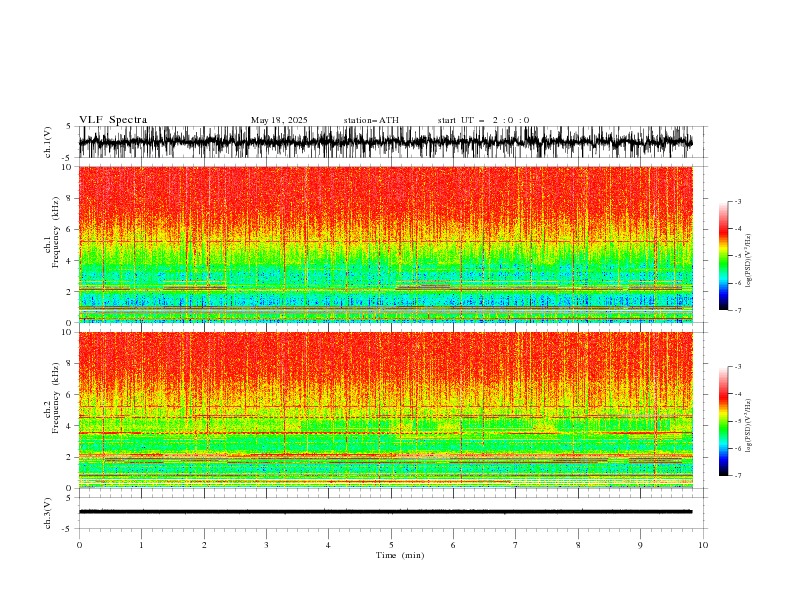Click the '-3' value on ch.1 colorbar
792x612 pixels.
click(737, 201)
